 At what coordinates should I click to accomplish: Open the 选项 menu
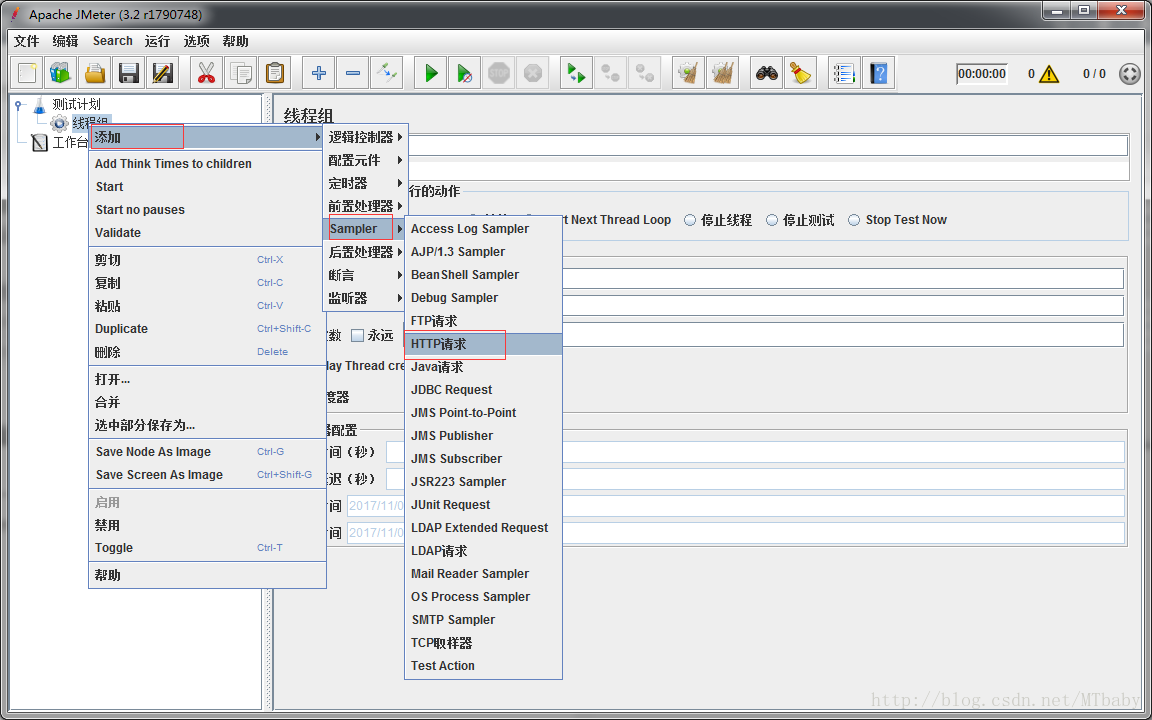[196, 41]
